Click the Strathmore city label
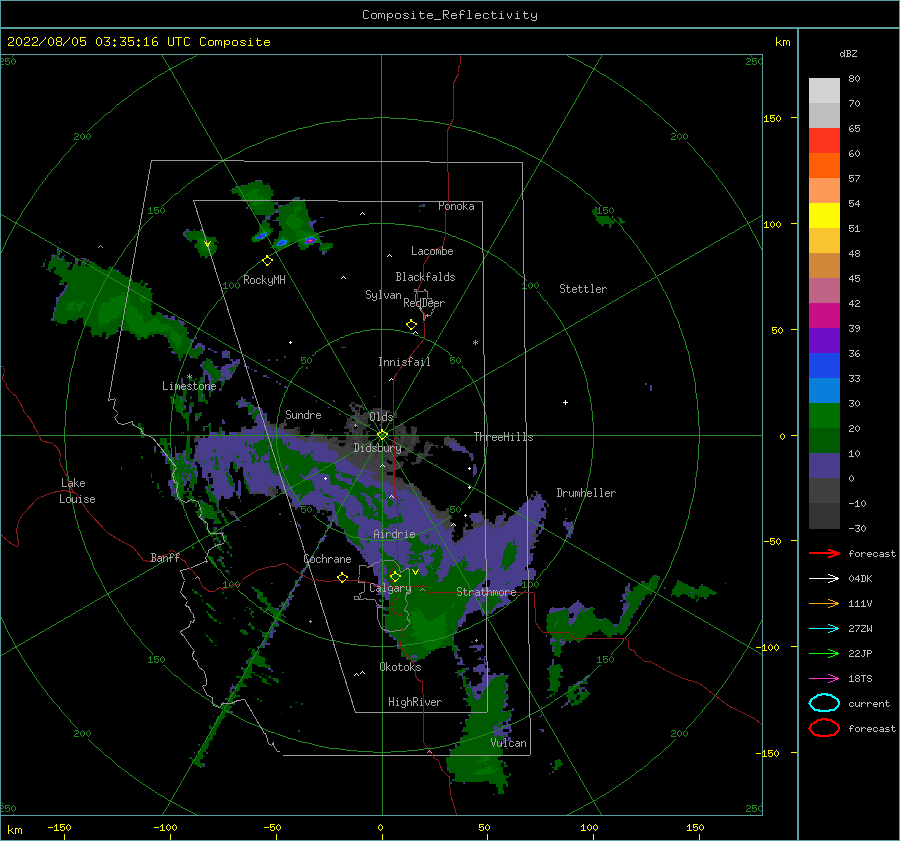 (486, 592)
